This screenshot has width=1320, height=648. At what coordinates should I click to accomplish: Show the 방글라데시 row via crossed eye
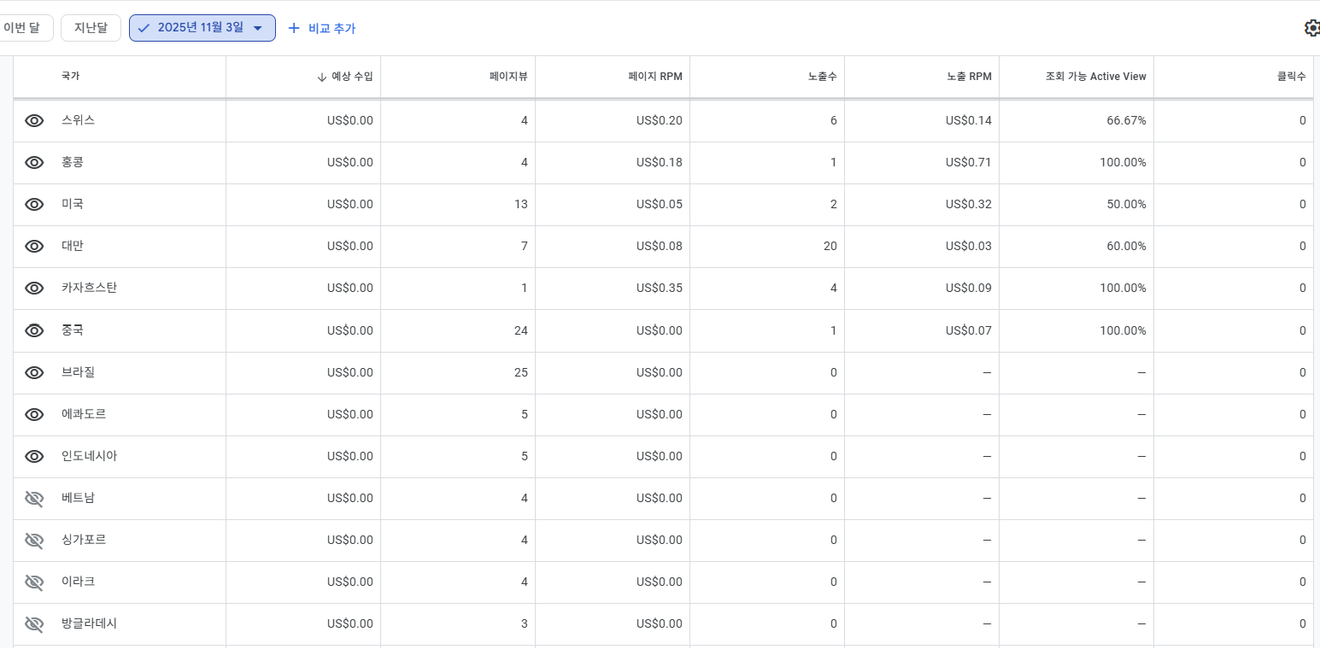[x=34, y=624]
